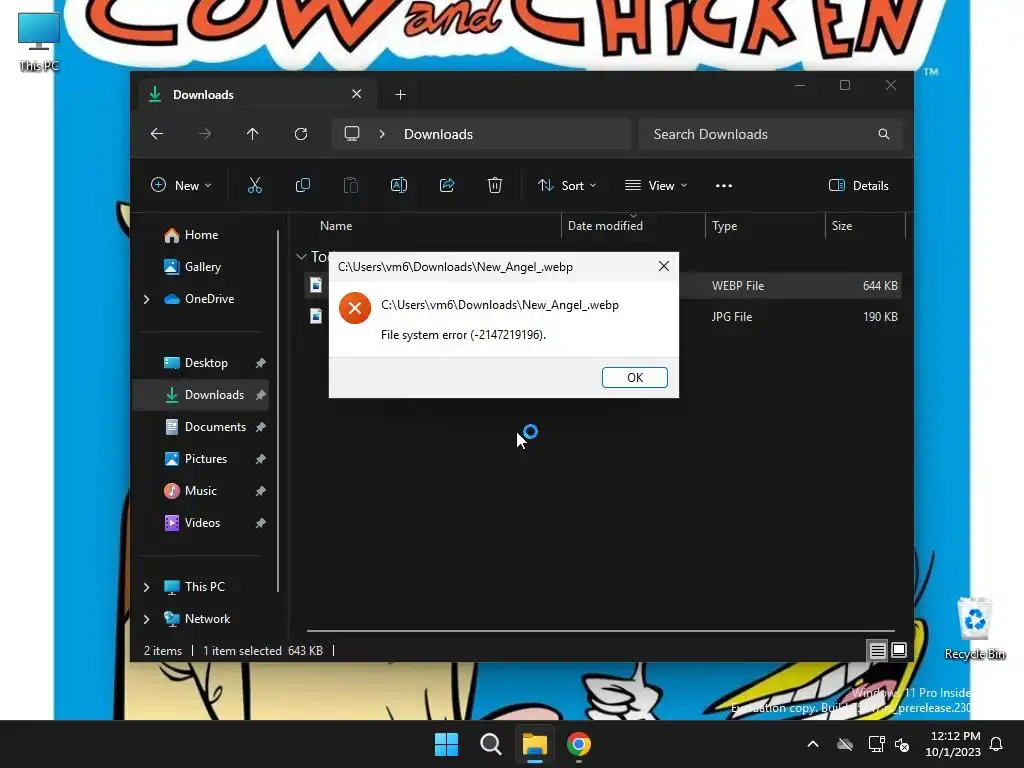Screen dimensions: 1024x768
Task: Open the Windows Start menu
Action: click(x=447, y=744)
